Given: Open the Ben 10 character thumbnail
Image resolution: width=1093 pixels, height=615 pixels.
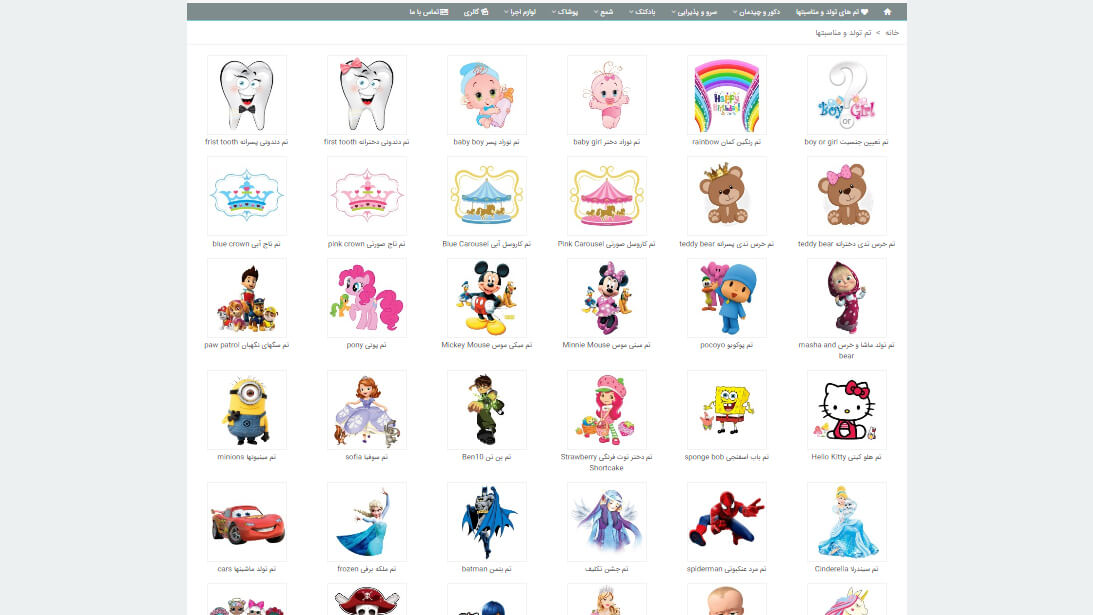Looking at the screenshot, I should [487, 410].
